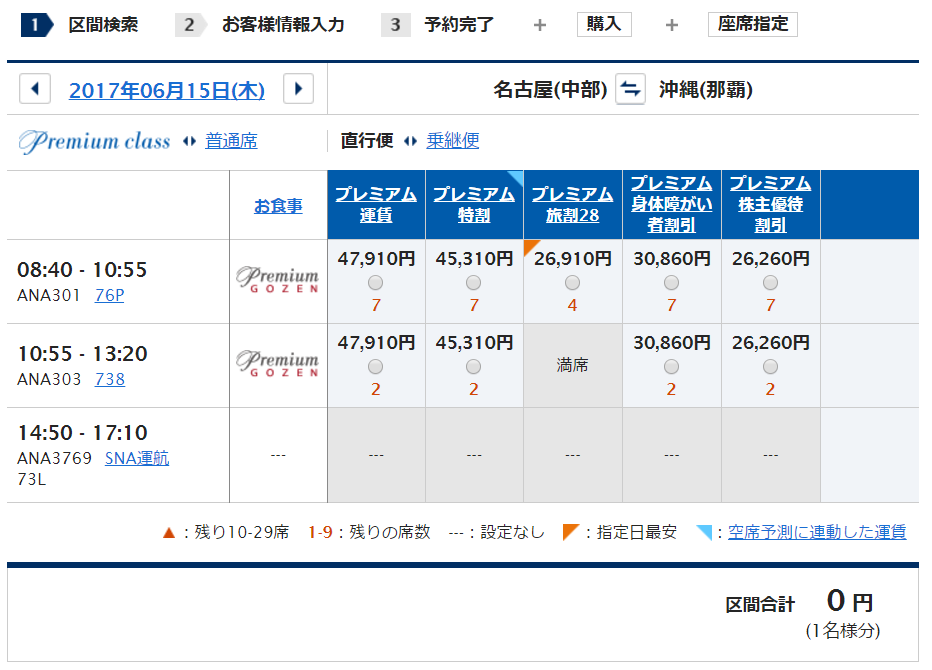The height and width of the screenshot is (670, 932).
Task: Click blue triangle legend marker
Action: pyautogui.click(x=704, y=532)
